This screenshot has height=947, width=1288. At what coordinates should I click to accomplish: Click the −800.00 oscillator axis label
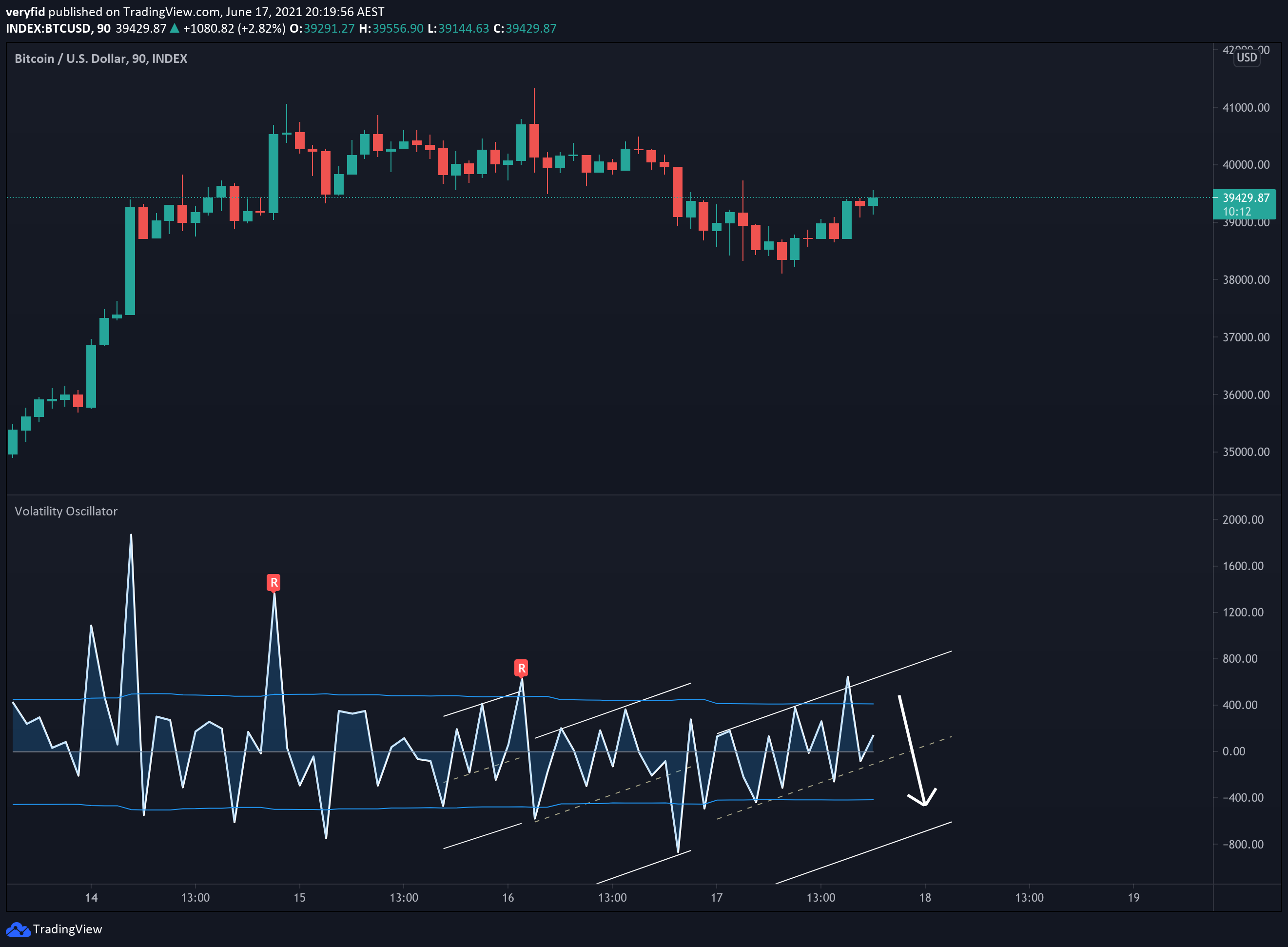[1243, 845]
